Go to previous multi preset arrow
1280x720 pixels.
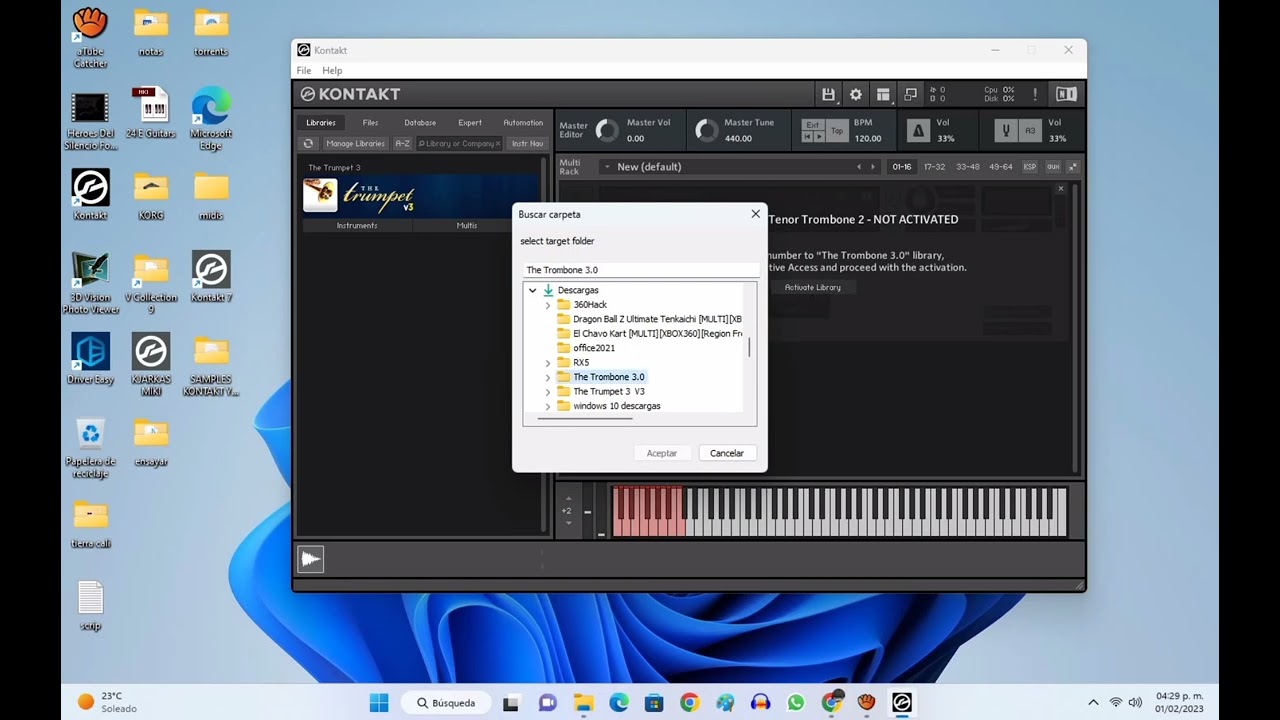click(859, 167)
